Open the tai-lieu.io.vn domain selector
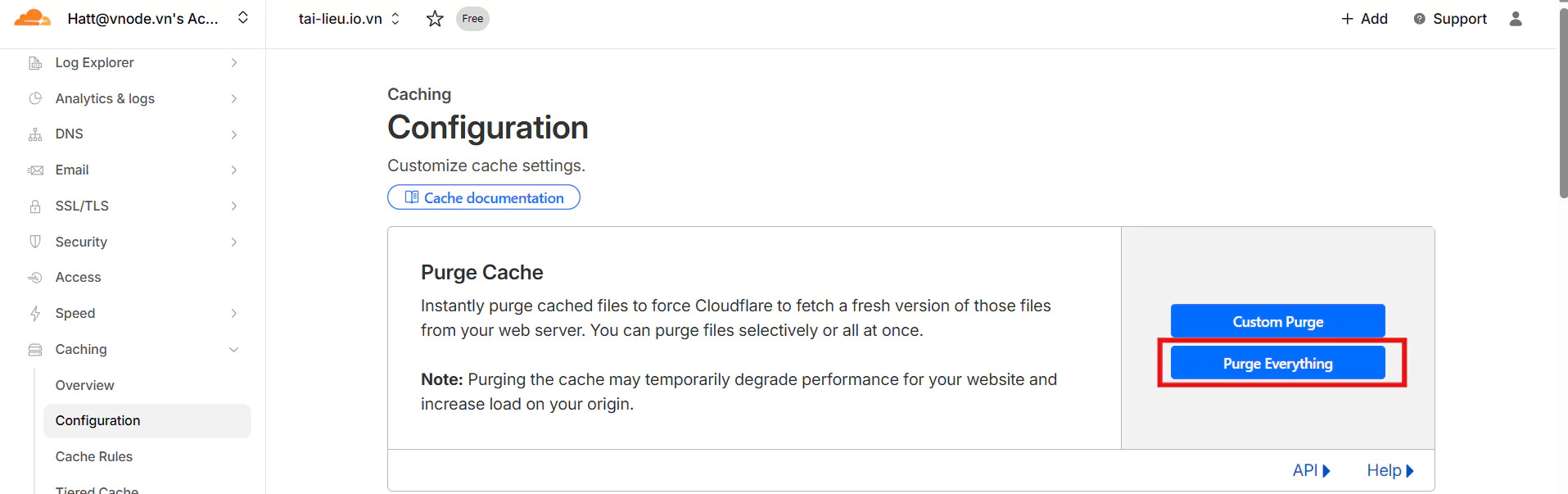1568x494 pixels. coord(350,19)
